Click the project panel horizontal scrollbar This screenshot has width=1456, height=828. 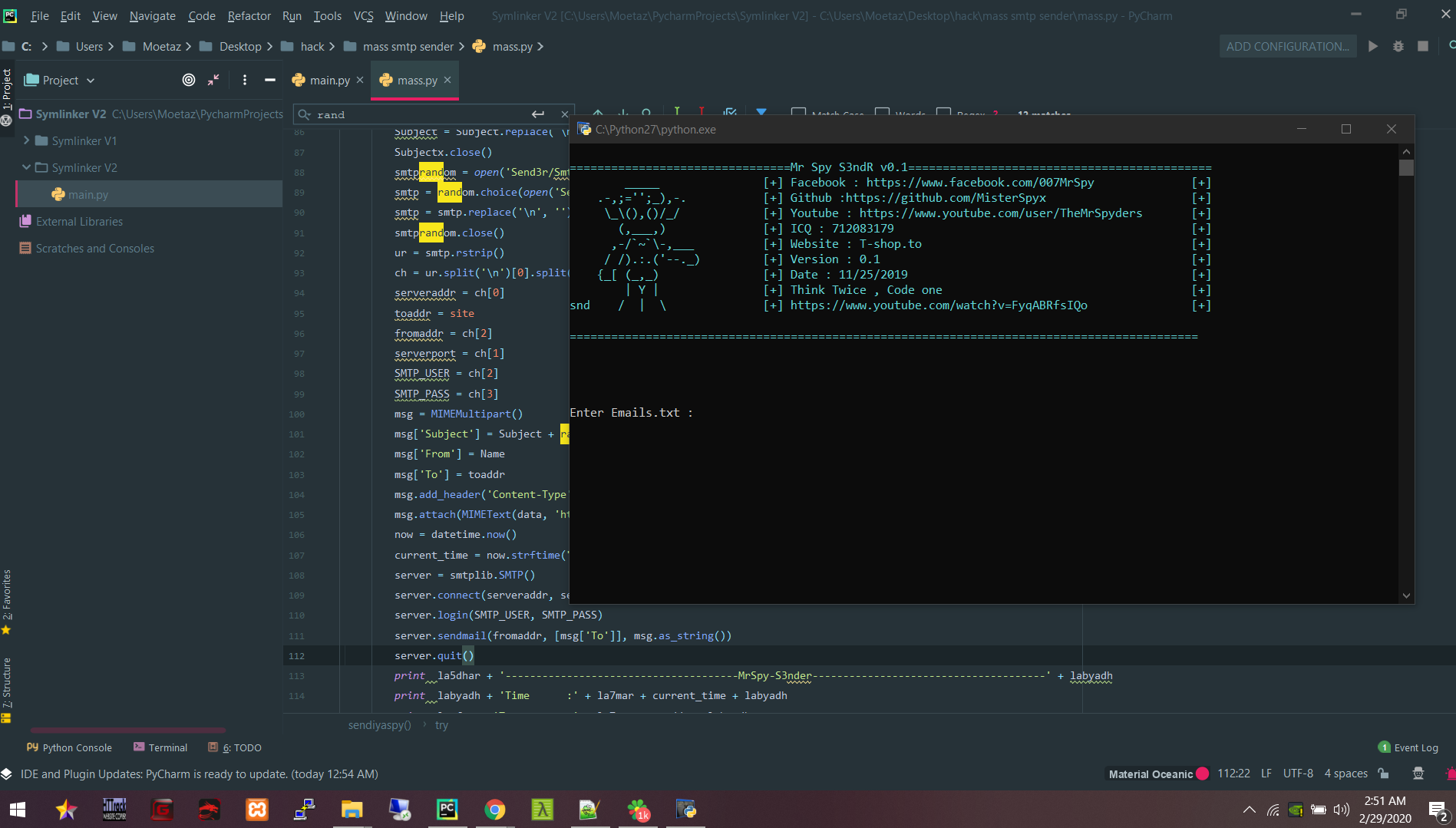click(x=128, y=730)
